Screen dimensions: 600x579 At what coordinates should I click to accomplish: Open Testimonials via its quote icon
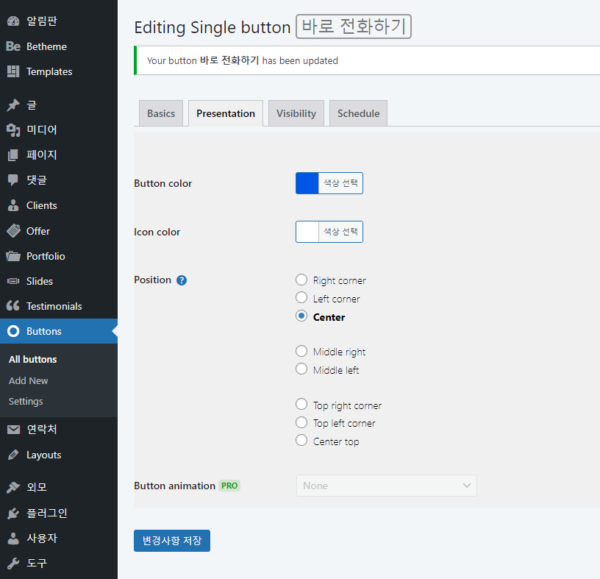point(13,306)
